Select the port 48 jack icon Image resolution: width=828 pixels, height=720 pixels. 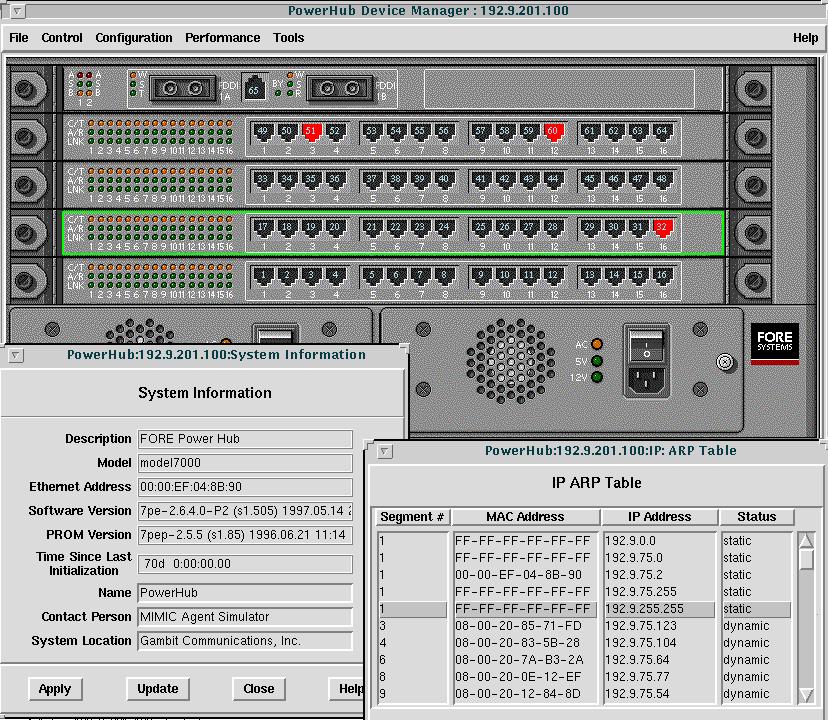click(662, 180)
